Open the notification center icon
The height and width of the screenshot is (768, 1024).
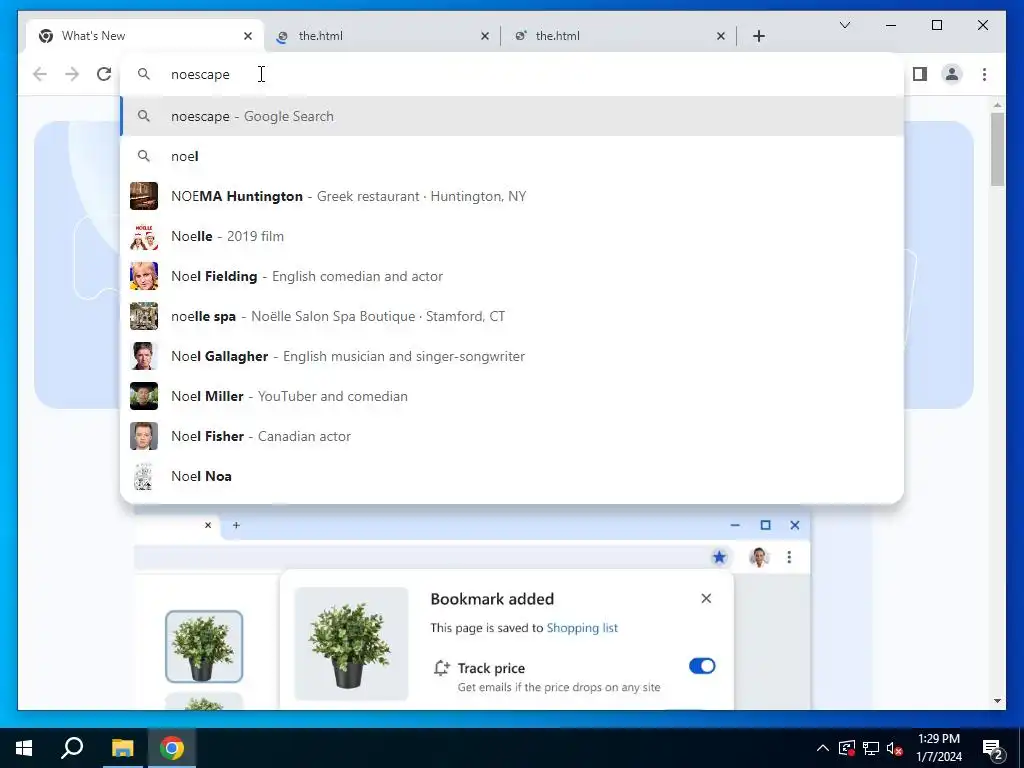point(993,748)
